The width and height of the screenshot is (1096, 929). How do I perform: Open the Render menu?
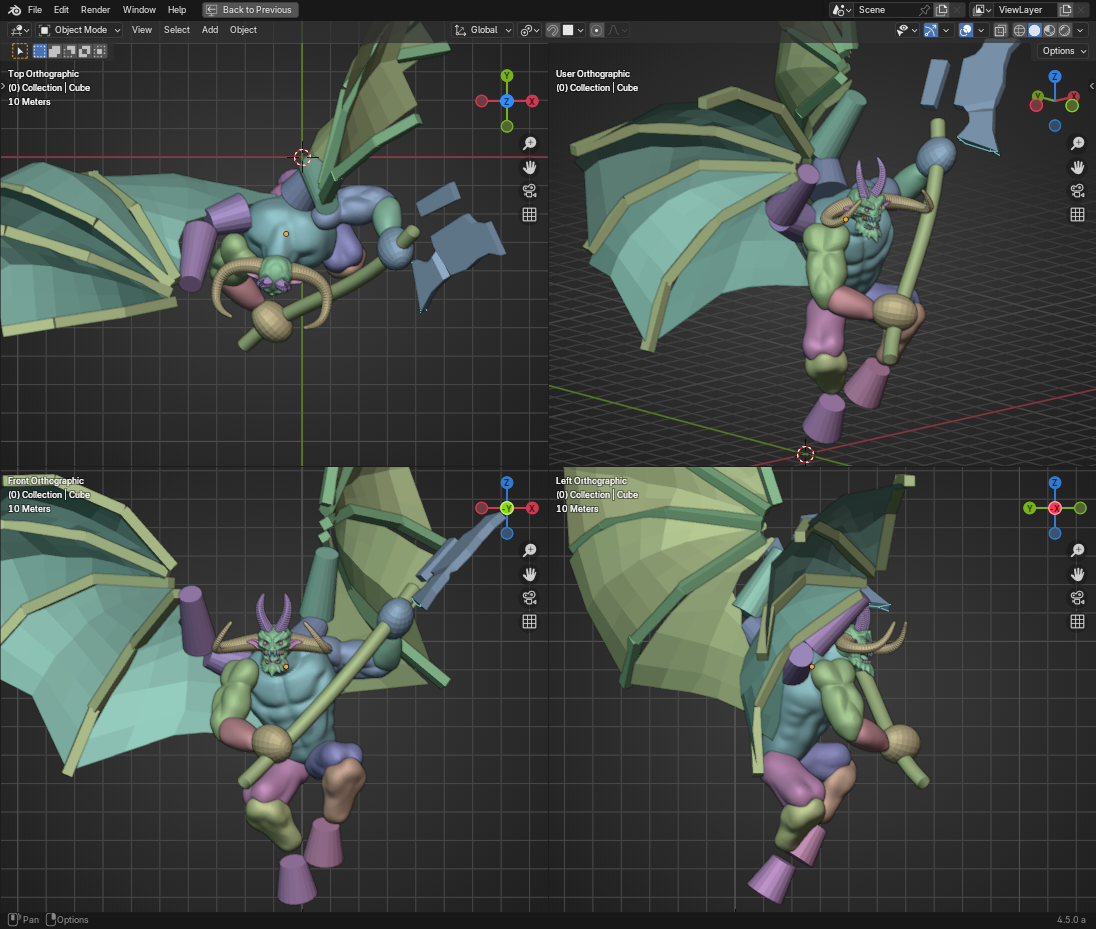pos(95,10)
